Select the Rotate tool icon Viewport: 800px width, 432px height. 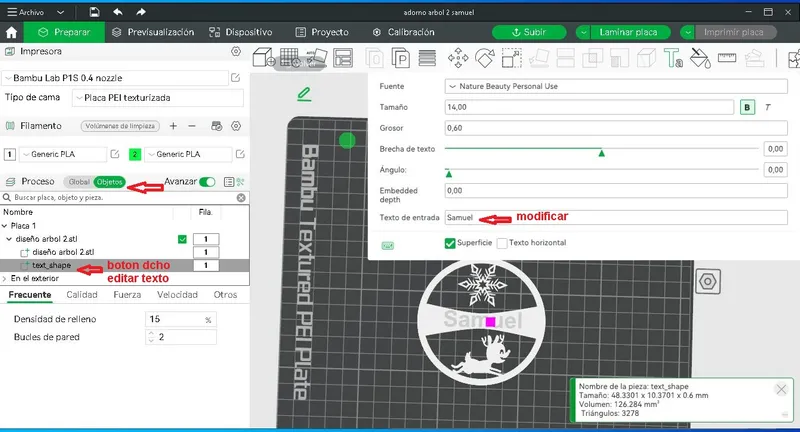[486, 57]
